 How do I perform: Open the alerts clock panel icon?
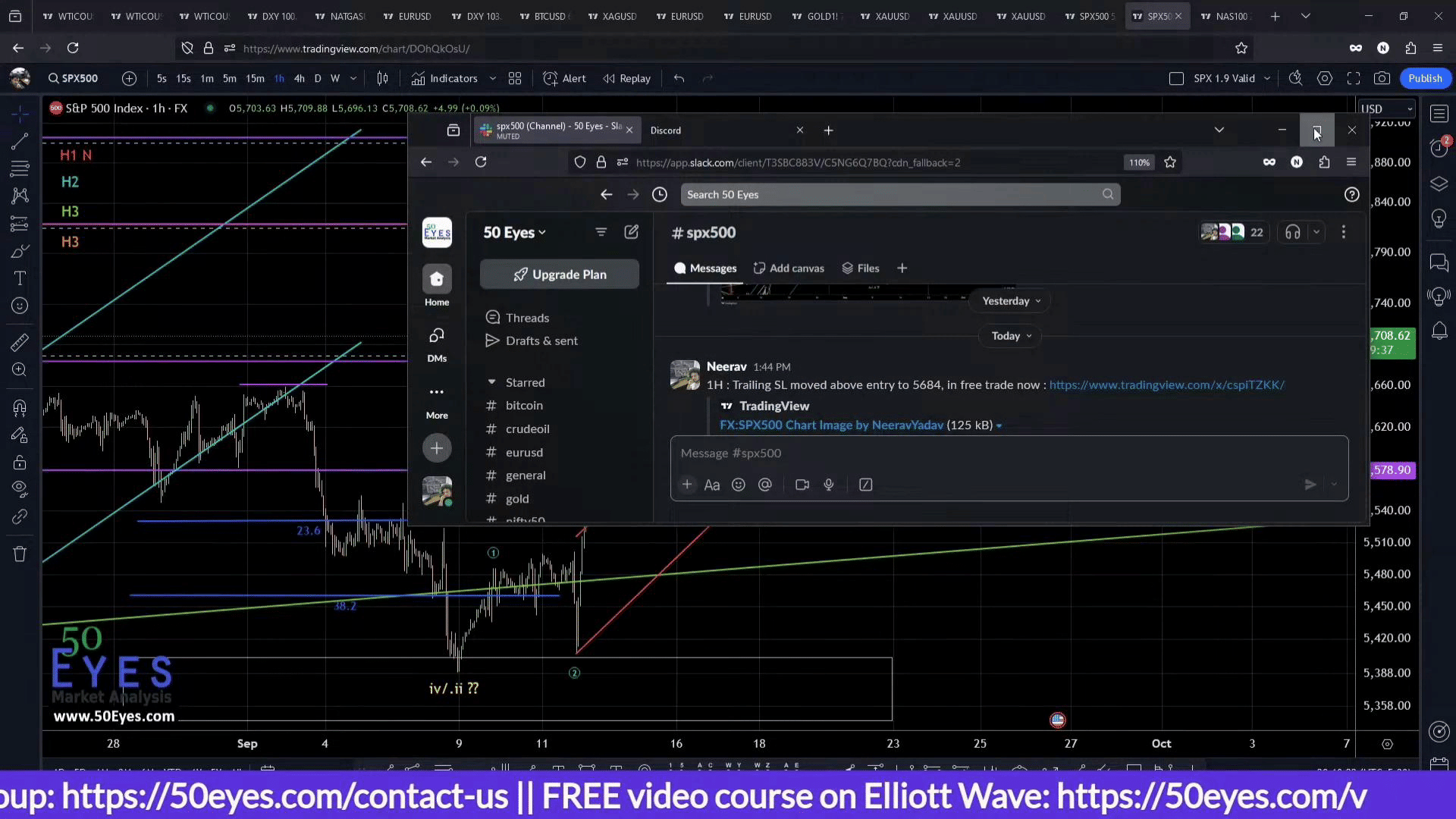pyautogui.click(x=1439, y=148)
